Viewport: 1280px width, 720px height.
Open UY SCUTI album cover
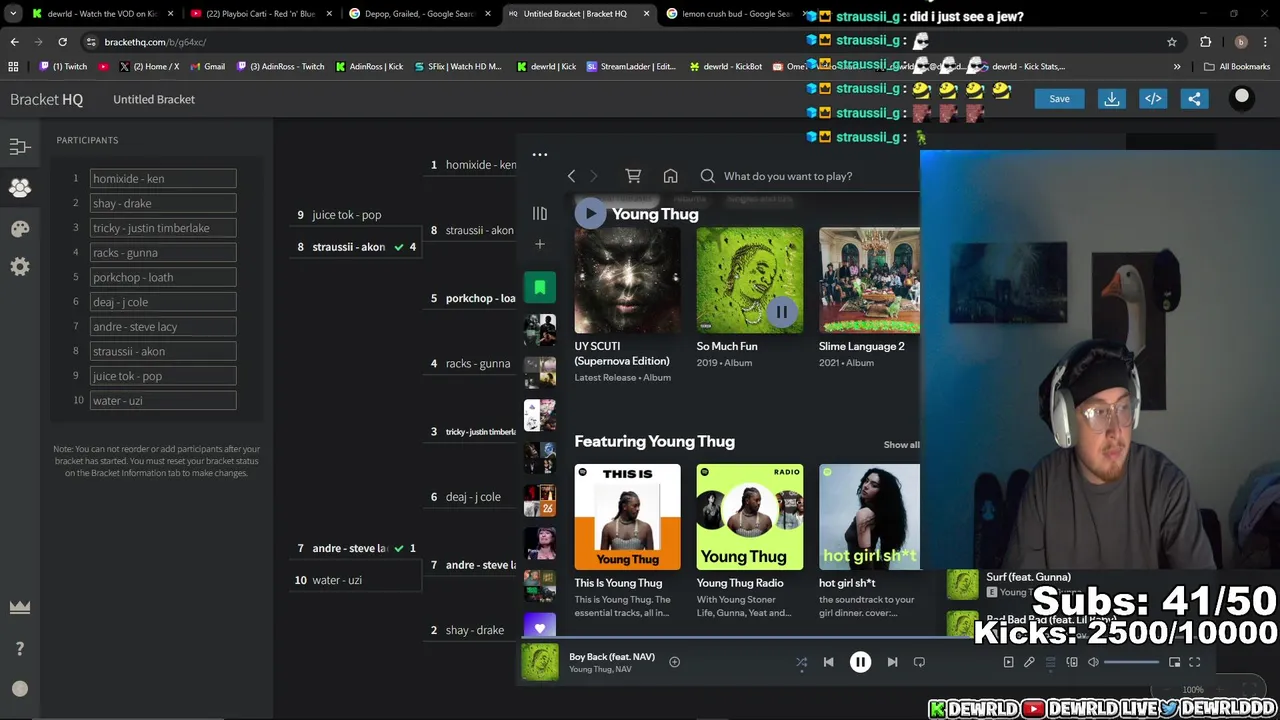point(627,280)
